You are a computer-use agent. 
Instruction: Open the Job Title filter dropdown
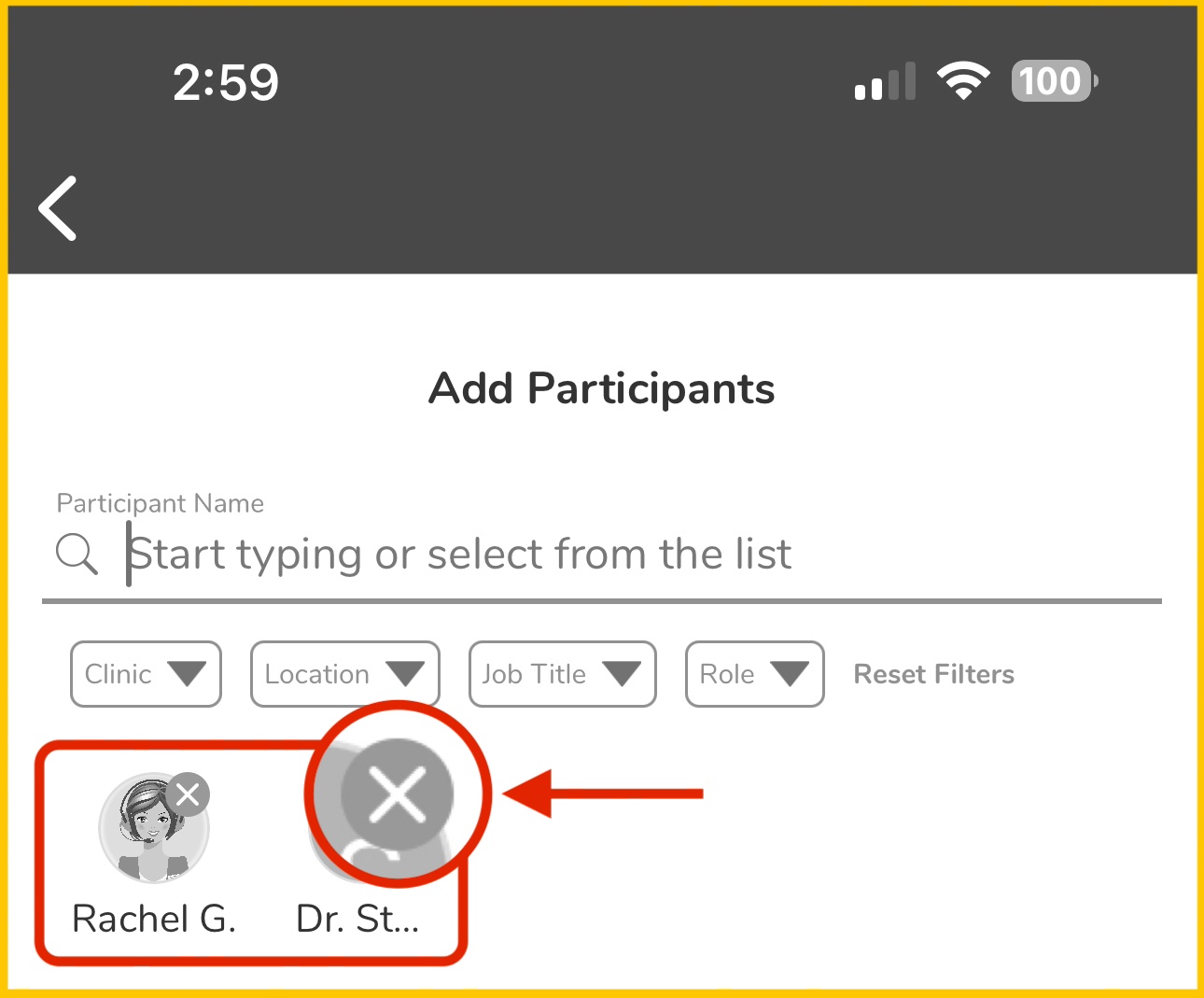pyautogui.click(x=562, y=674)
